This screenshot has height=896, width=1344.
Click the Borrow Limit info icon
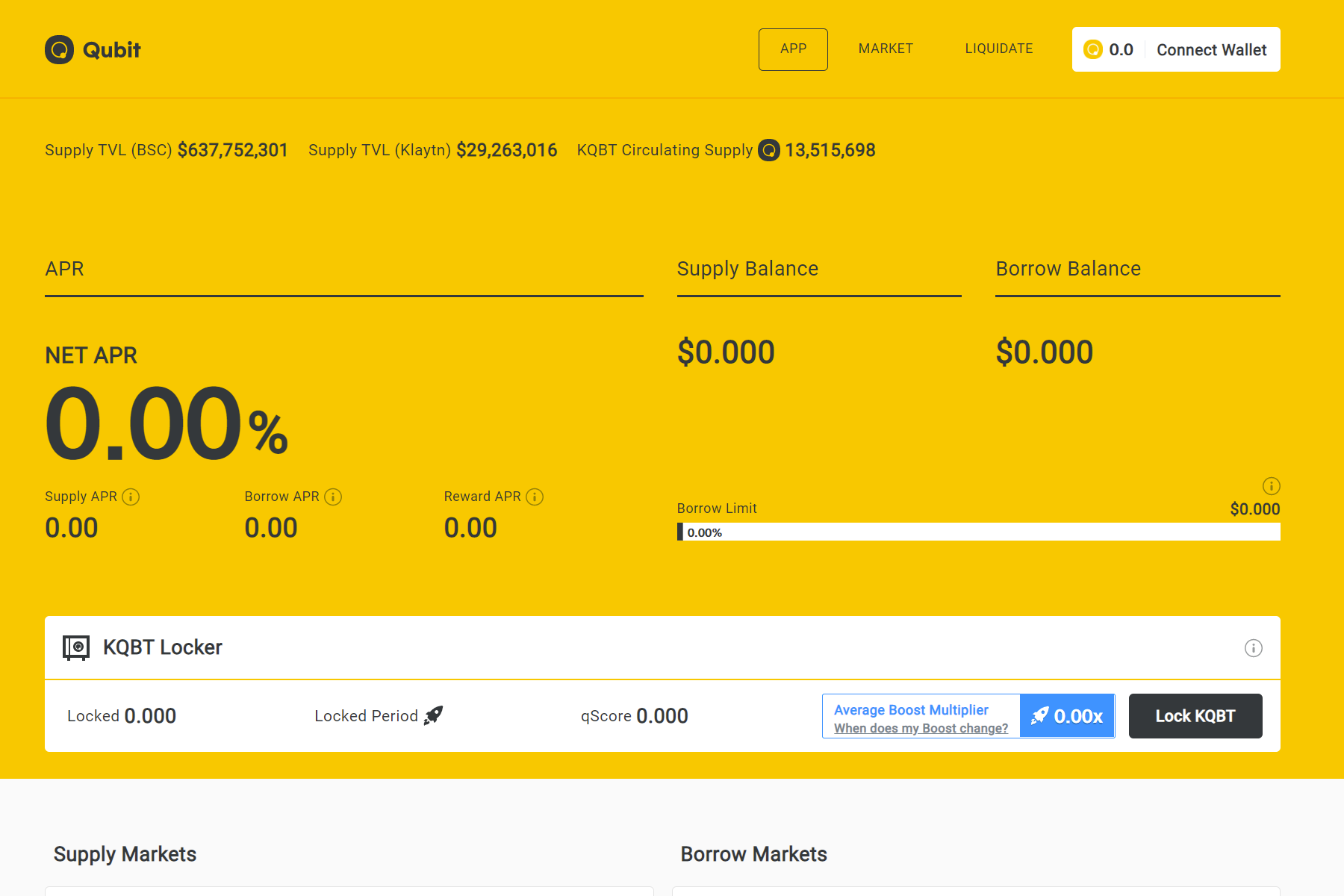tap(1271, 486)
